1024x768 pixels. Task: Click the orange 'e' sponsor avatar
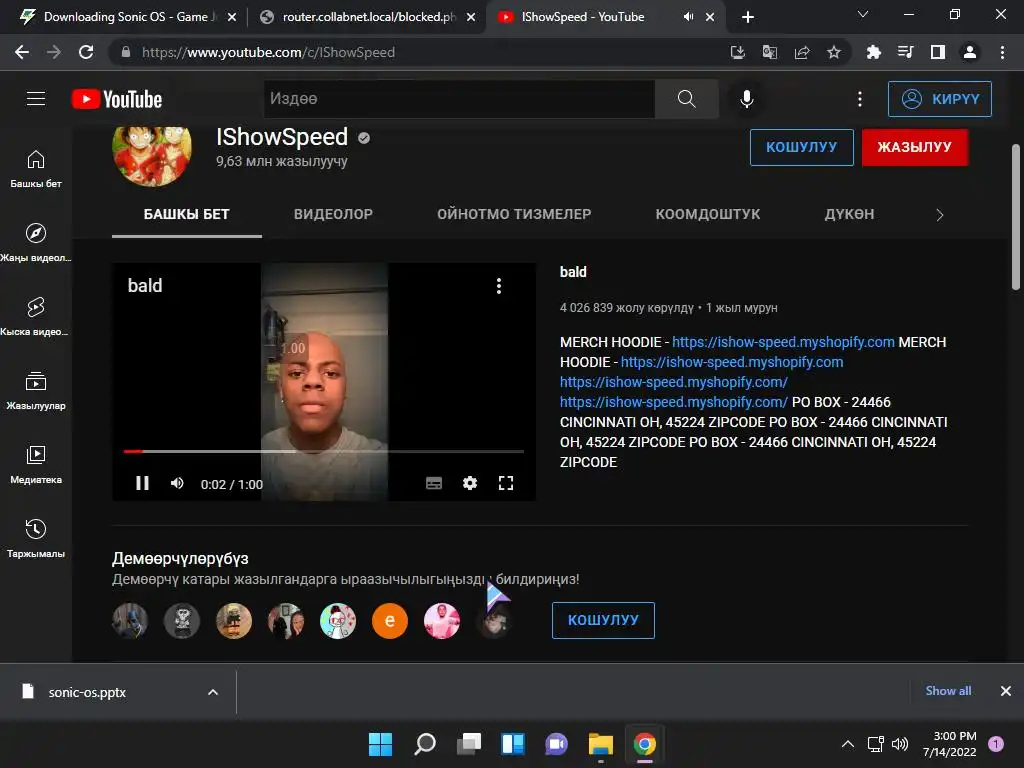pos(390,620)
